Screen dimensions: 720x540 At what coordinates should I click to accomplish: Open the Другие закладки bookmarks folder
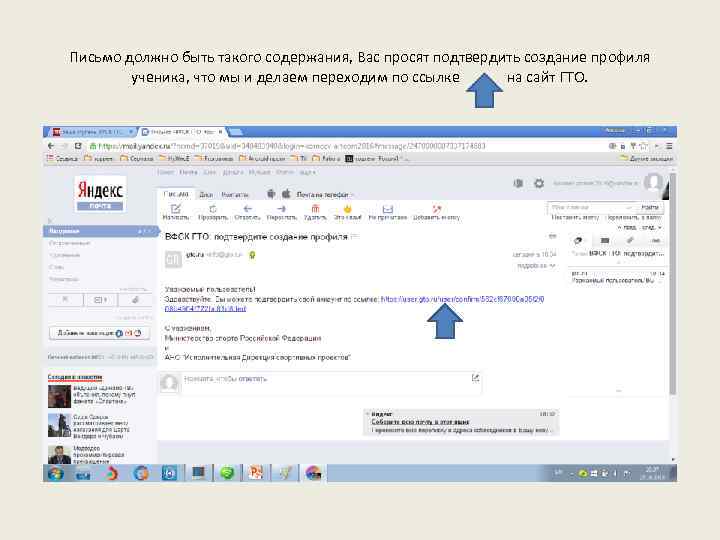pyautogui.click(x=647, y=158)
